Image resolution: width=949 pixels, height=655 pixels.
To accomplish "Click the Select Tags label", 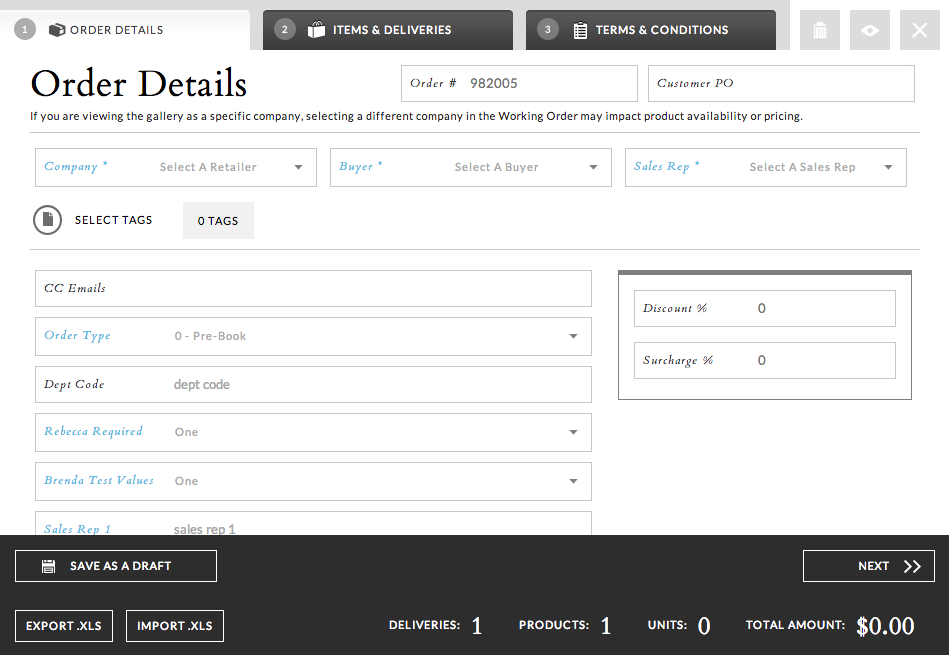I will (113, 220).
